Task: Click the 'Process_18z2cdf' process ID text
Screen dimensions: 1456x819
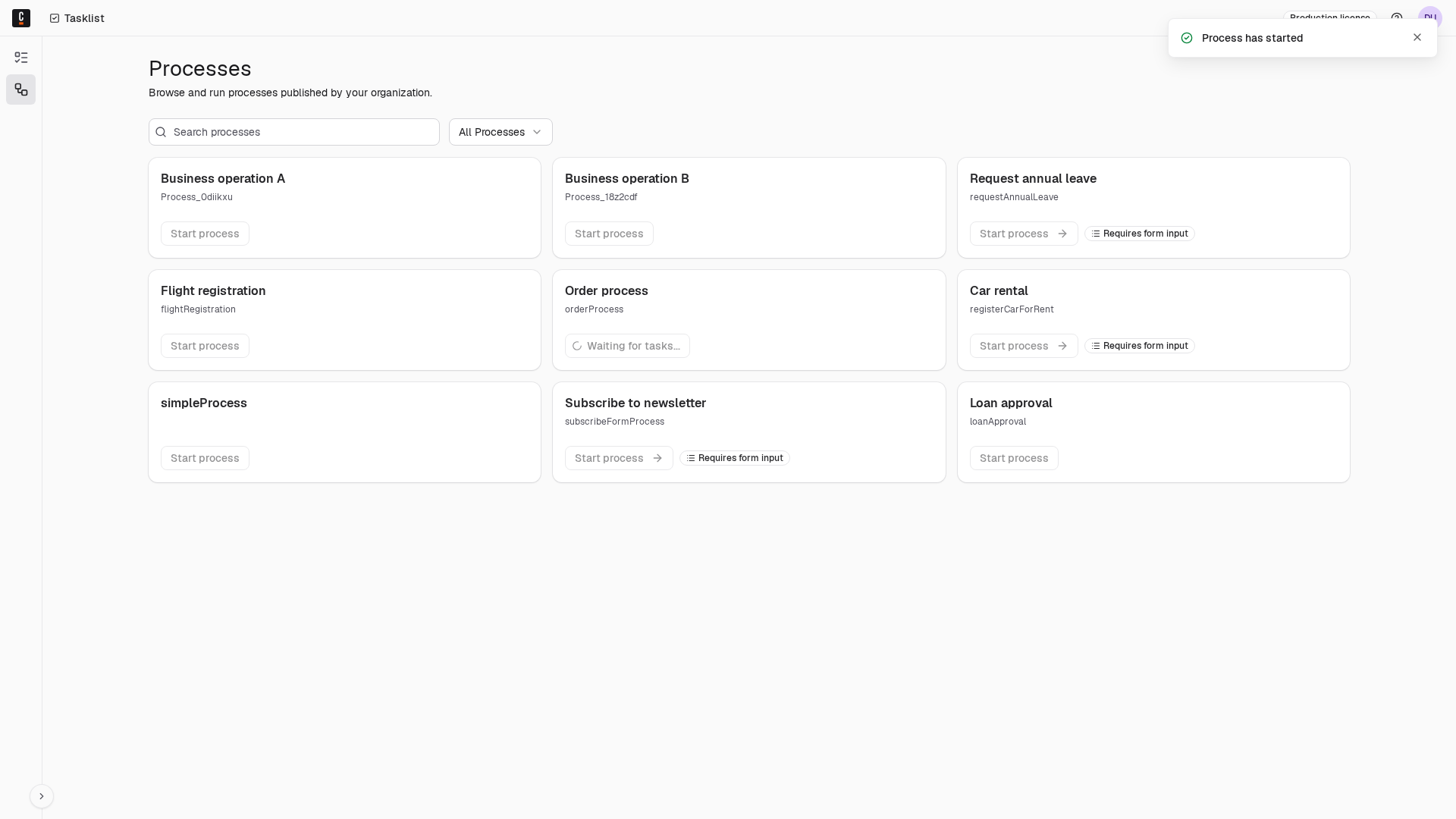Action: 601,197
